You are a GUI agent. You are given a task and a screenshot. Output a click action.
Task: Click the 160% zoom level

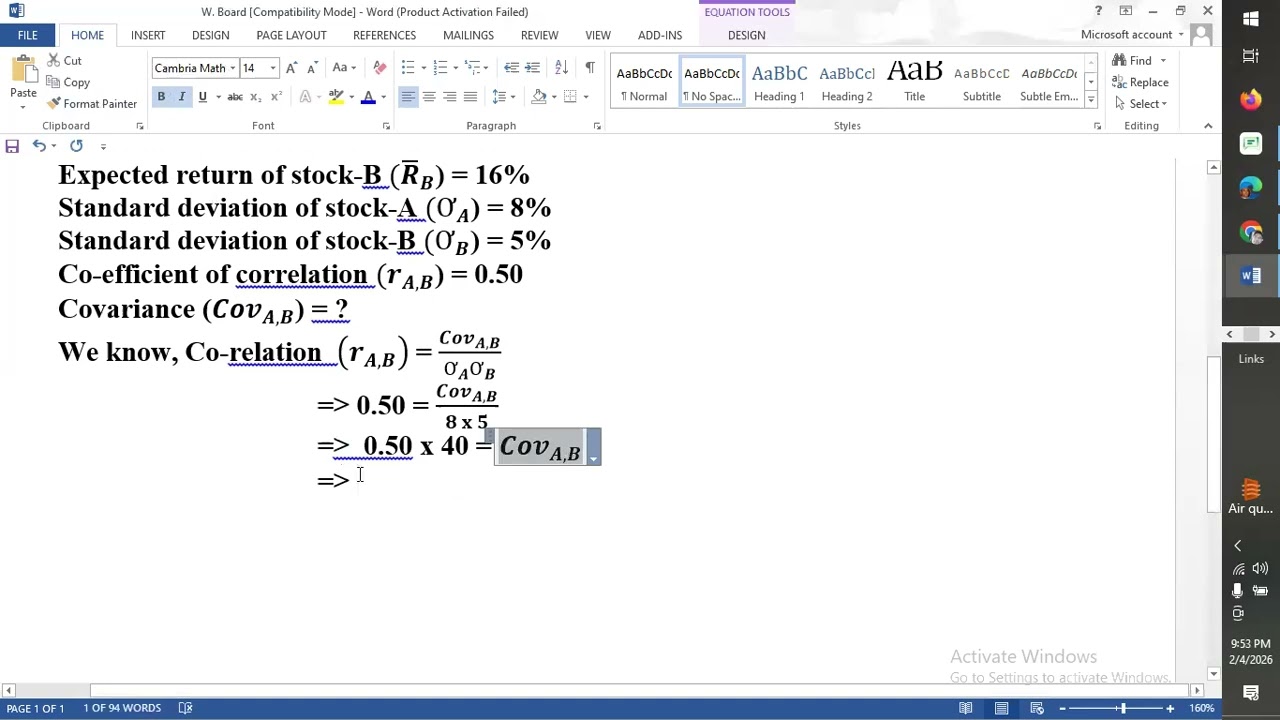tap(1201, 708)
